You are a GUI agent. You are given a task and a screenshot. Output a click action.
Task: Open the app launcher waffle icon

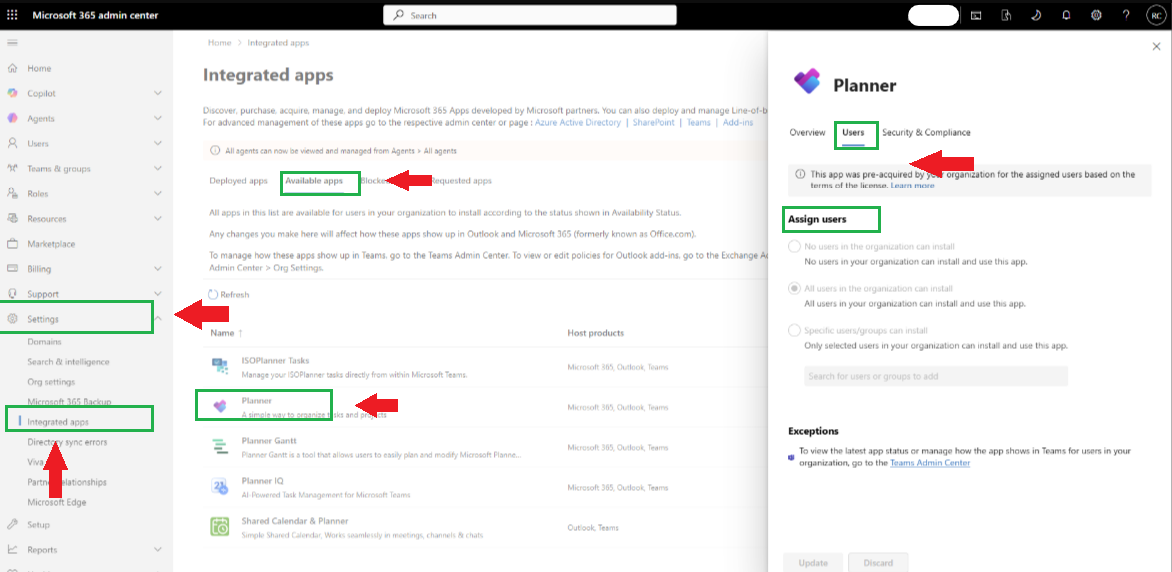coord(12,15)
